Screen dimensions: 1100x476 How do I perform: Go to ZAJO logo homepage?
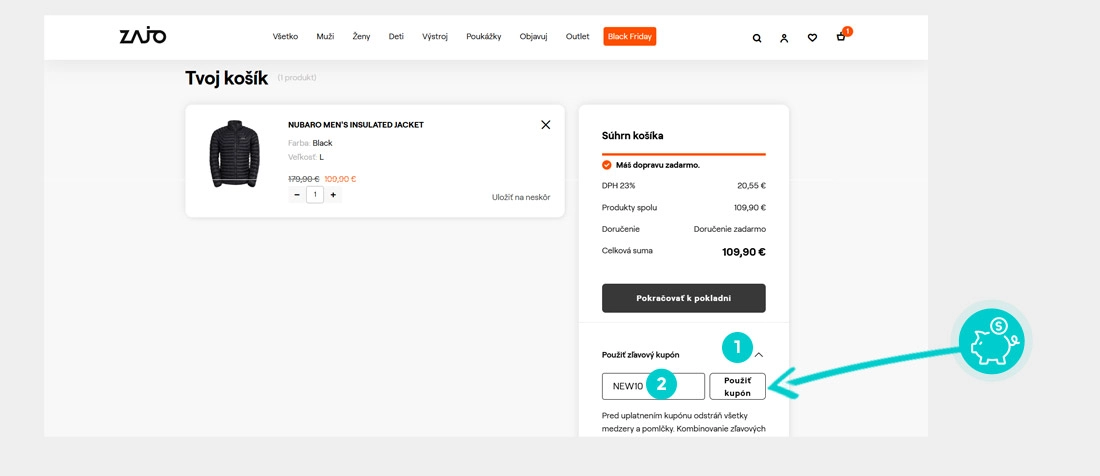pyautogui.click(x=143, y=36)
